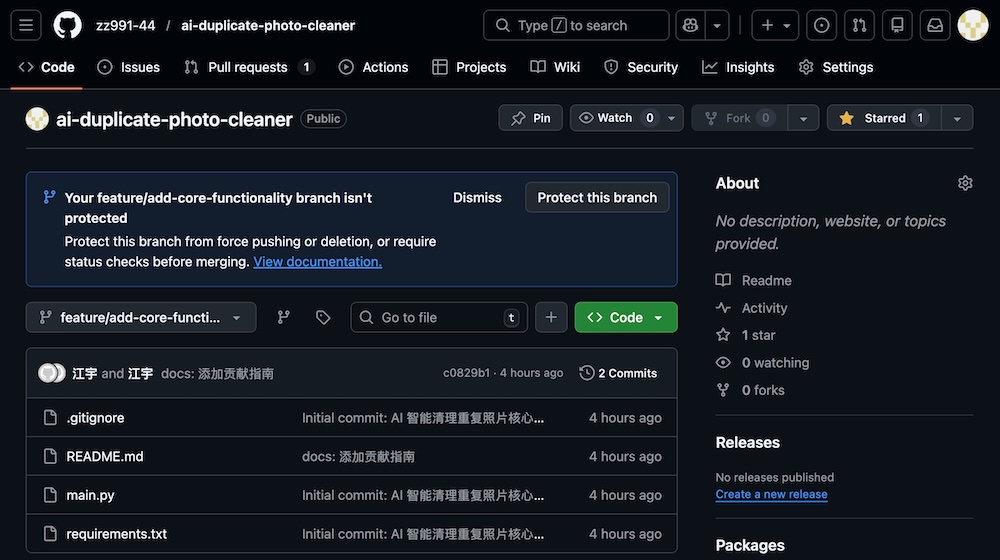Open star lists dropdown arrow
The width and height of the screenshot is (1000, 560).
click(957, 118)
